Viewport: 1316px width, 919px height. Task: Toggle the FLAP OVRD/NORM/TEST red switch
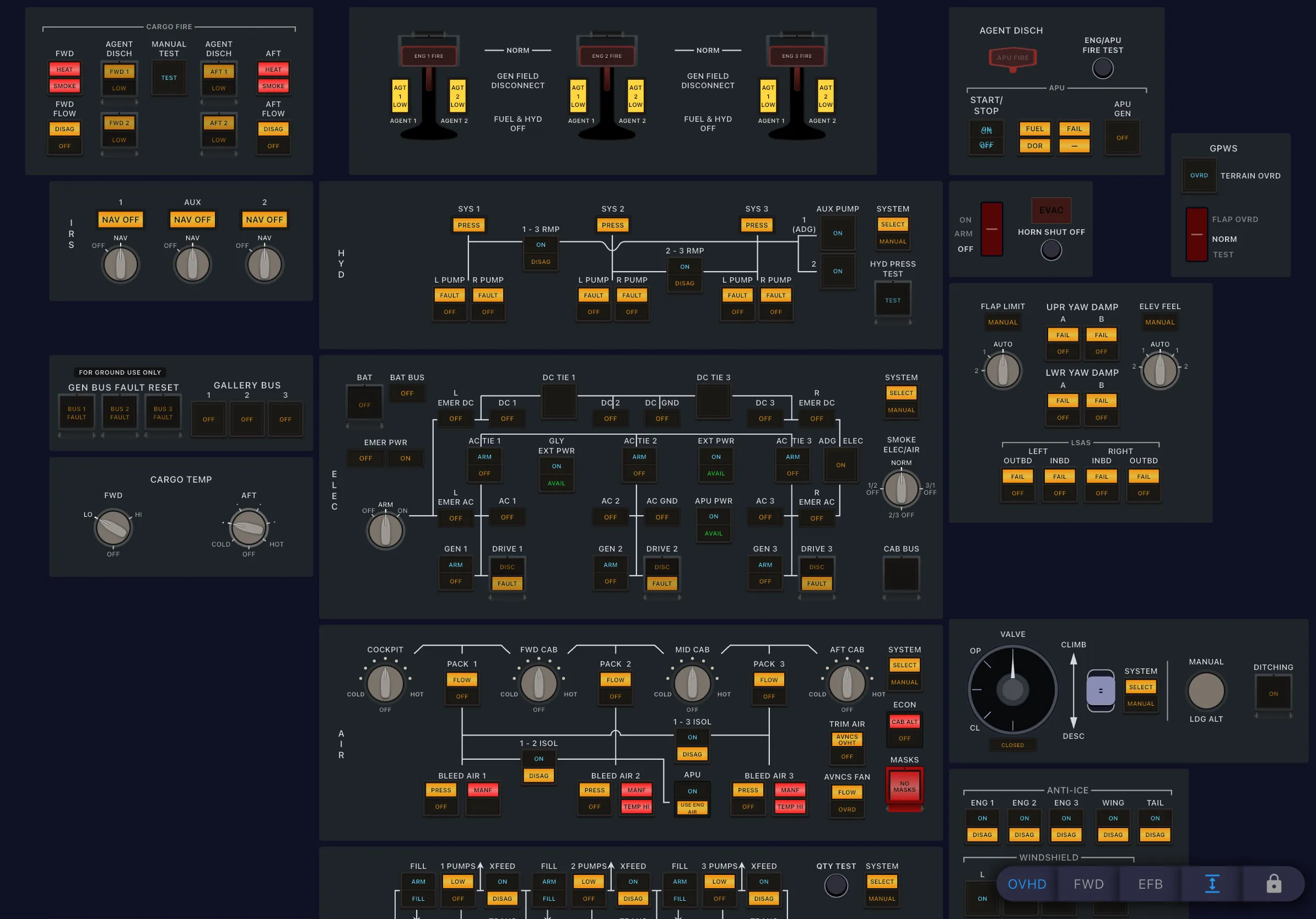point(1196,234)
